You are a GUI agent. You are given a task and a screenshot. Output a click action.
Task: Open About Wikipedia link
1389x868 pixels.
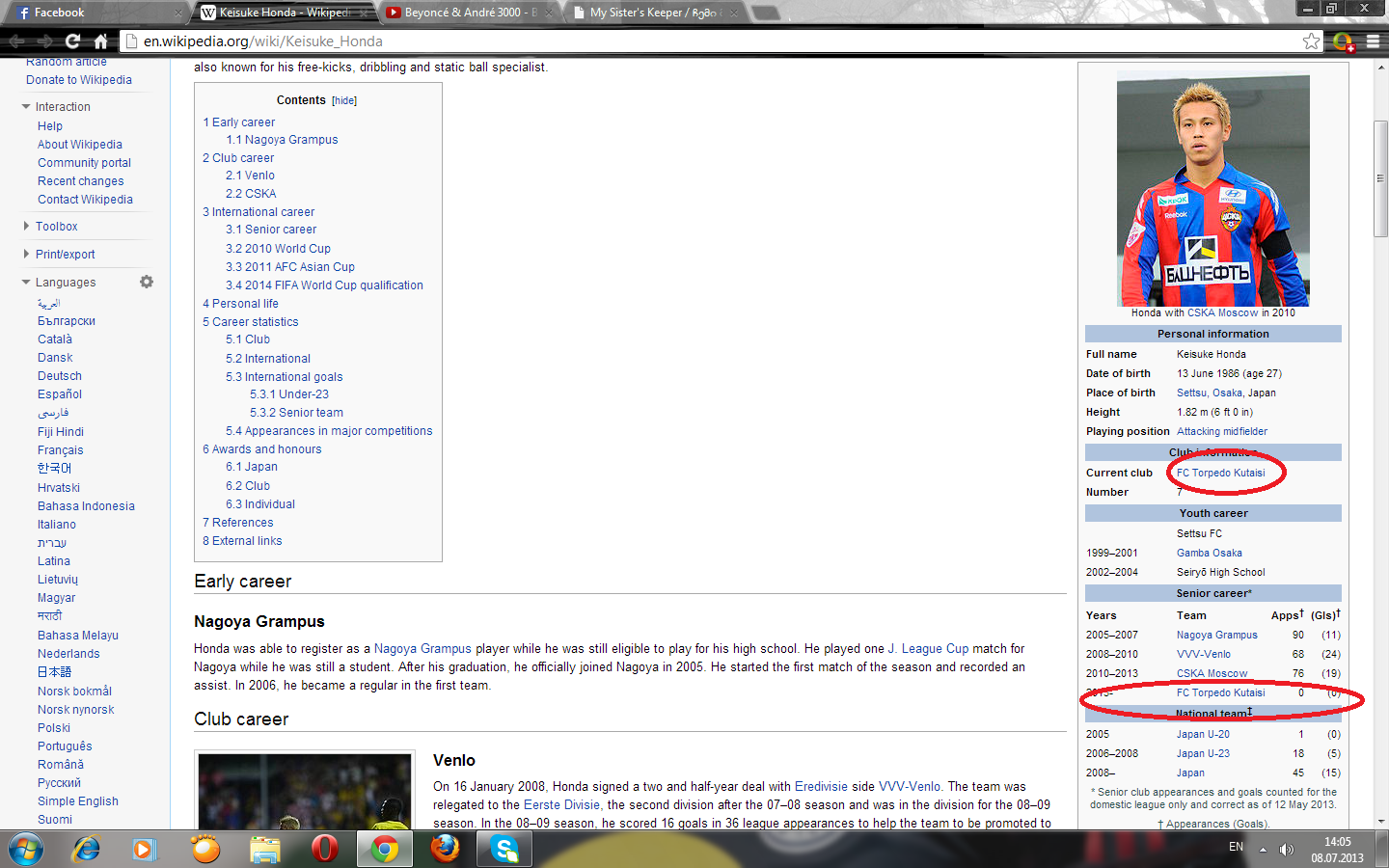click(x=80, y=145)
